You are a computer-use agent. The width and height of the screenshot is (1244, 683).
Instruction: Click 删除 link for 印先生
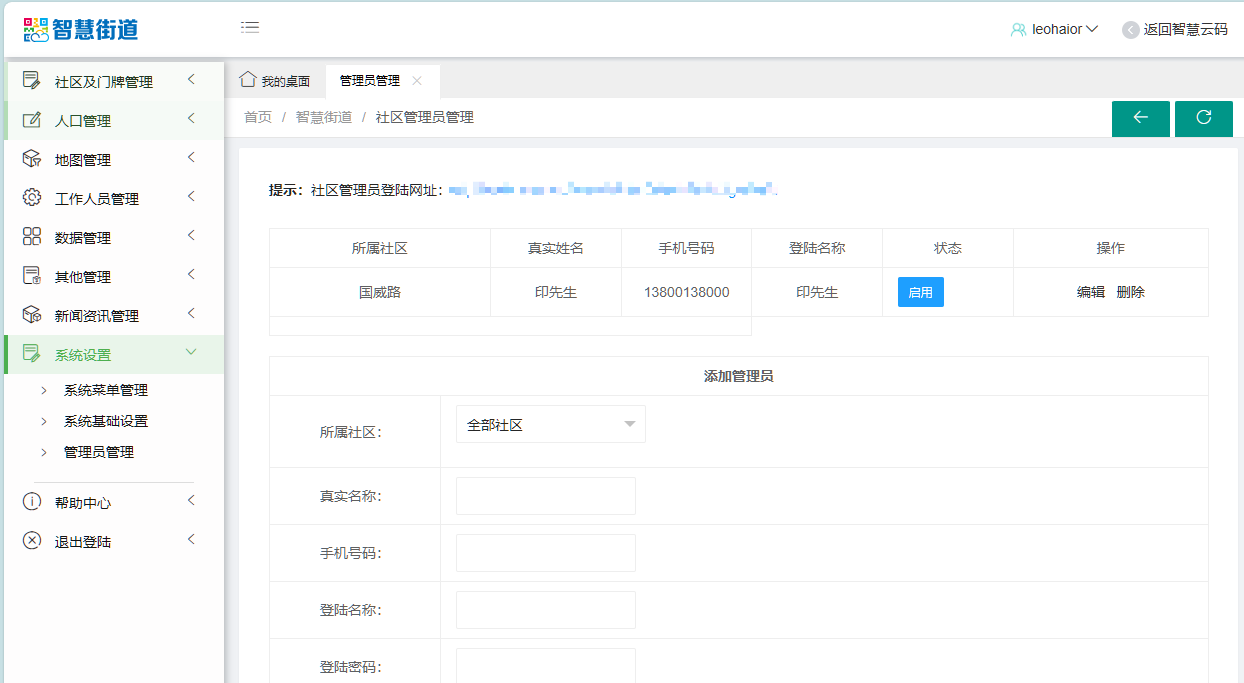(1131, 292)
